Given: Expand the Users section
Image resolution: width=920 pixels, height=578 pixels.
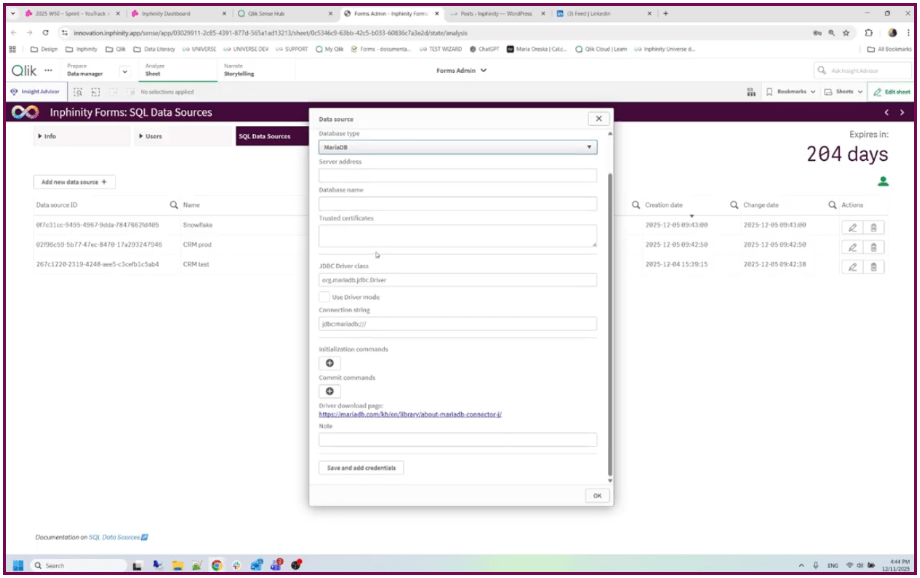Looking at the screenshot, I should [x=183, y=136].
